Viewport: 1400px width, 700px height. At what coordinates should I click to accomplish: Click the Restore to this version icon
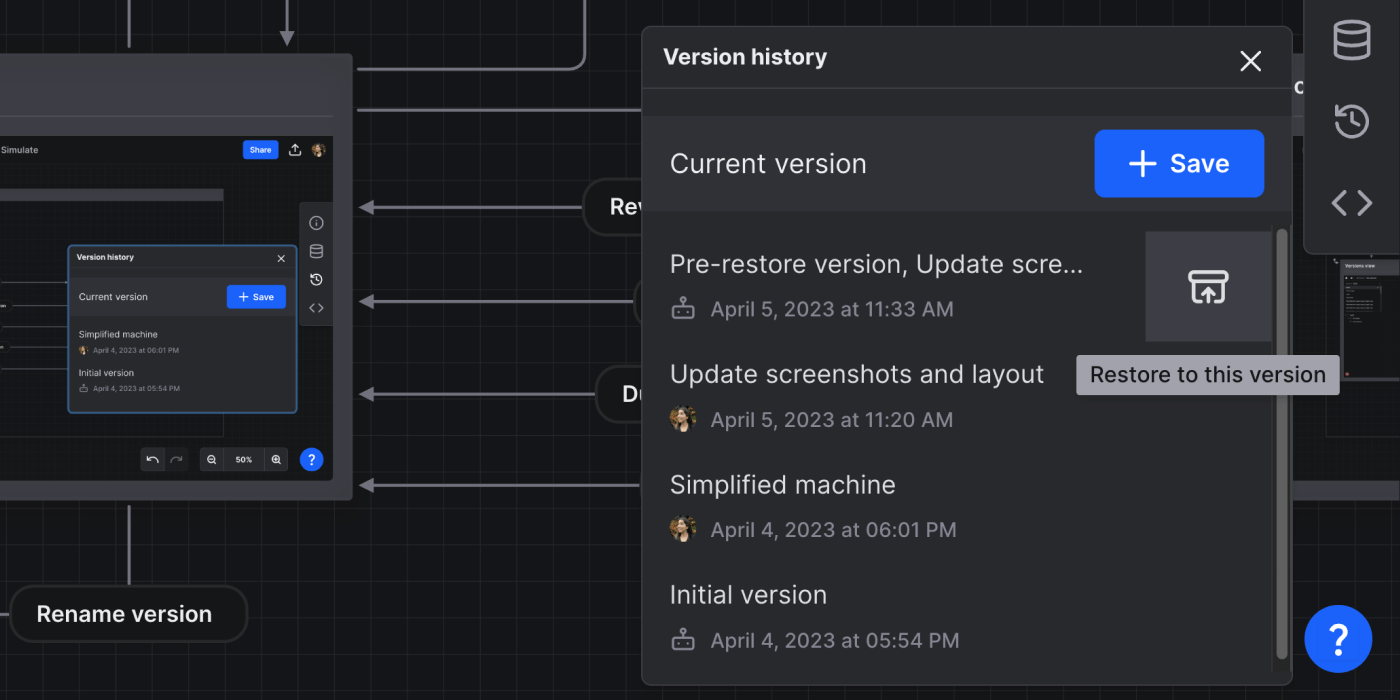1208,287
